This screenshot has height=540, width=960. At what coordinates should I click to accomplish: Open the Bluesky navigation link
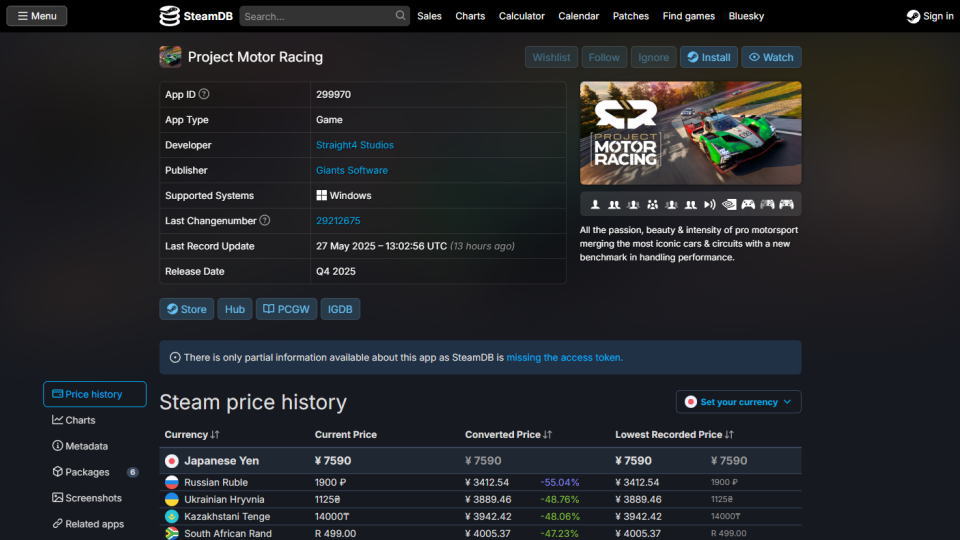point(746,16)
